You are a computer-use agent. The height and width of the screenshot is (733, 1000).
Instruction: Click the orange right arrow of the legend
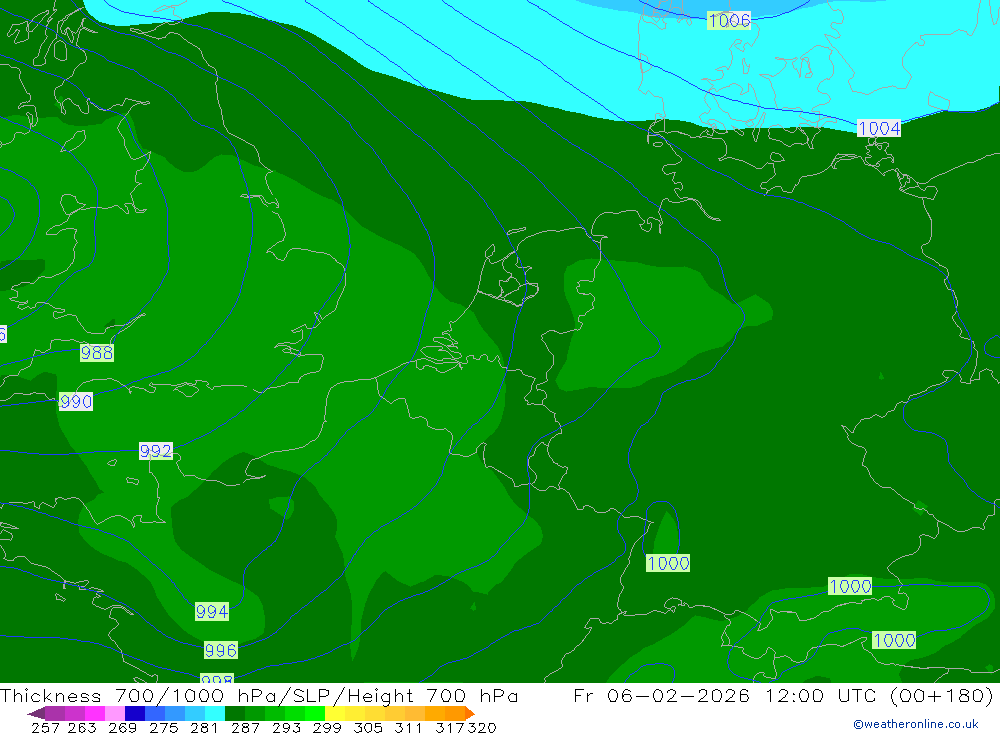469,713
